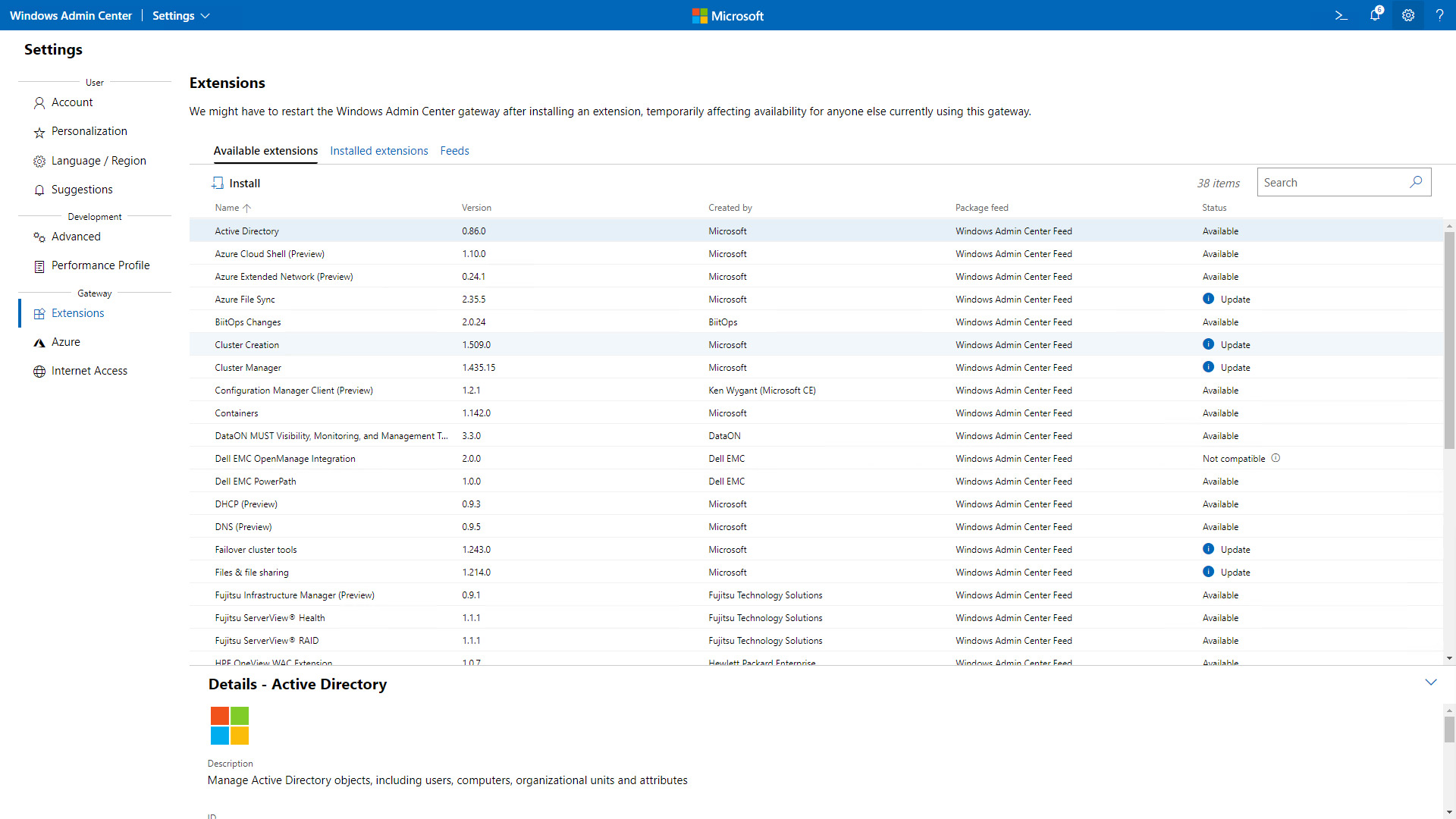Open Account settings
Viewport: 1456px width, 819px height.
pos(72,102)
